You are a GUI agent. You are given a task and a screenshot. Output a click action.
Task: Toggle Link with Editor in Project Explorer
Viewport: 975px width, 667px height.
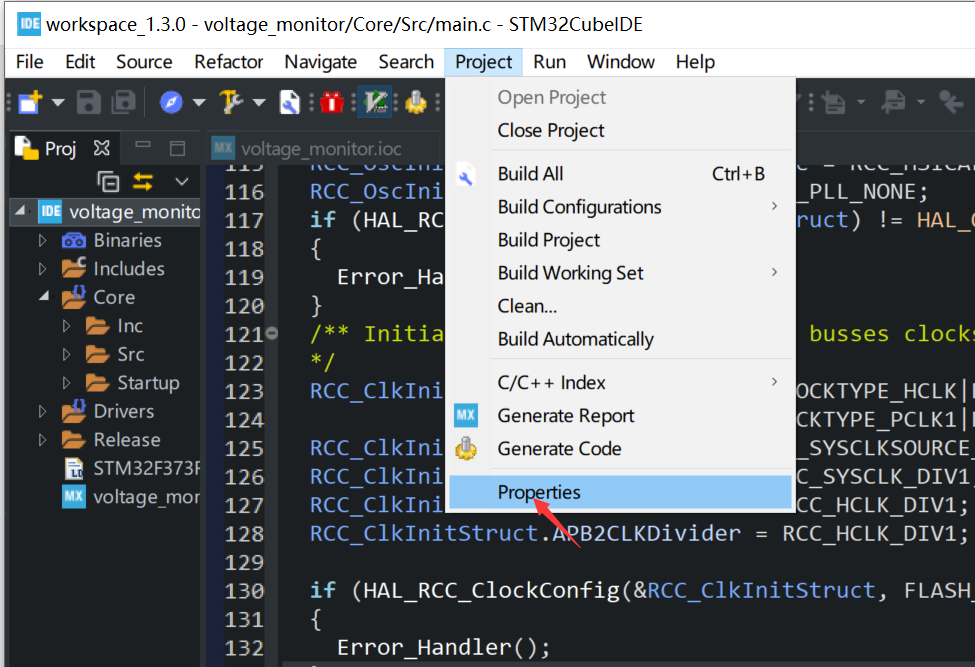[x=143, y=180]
